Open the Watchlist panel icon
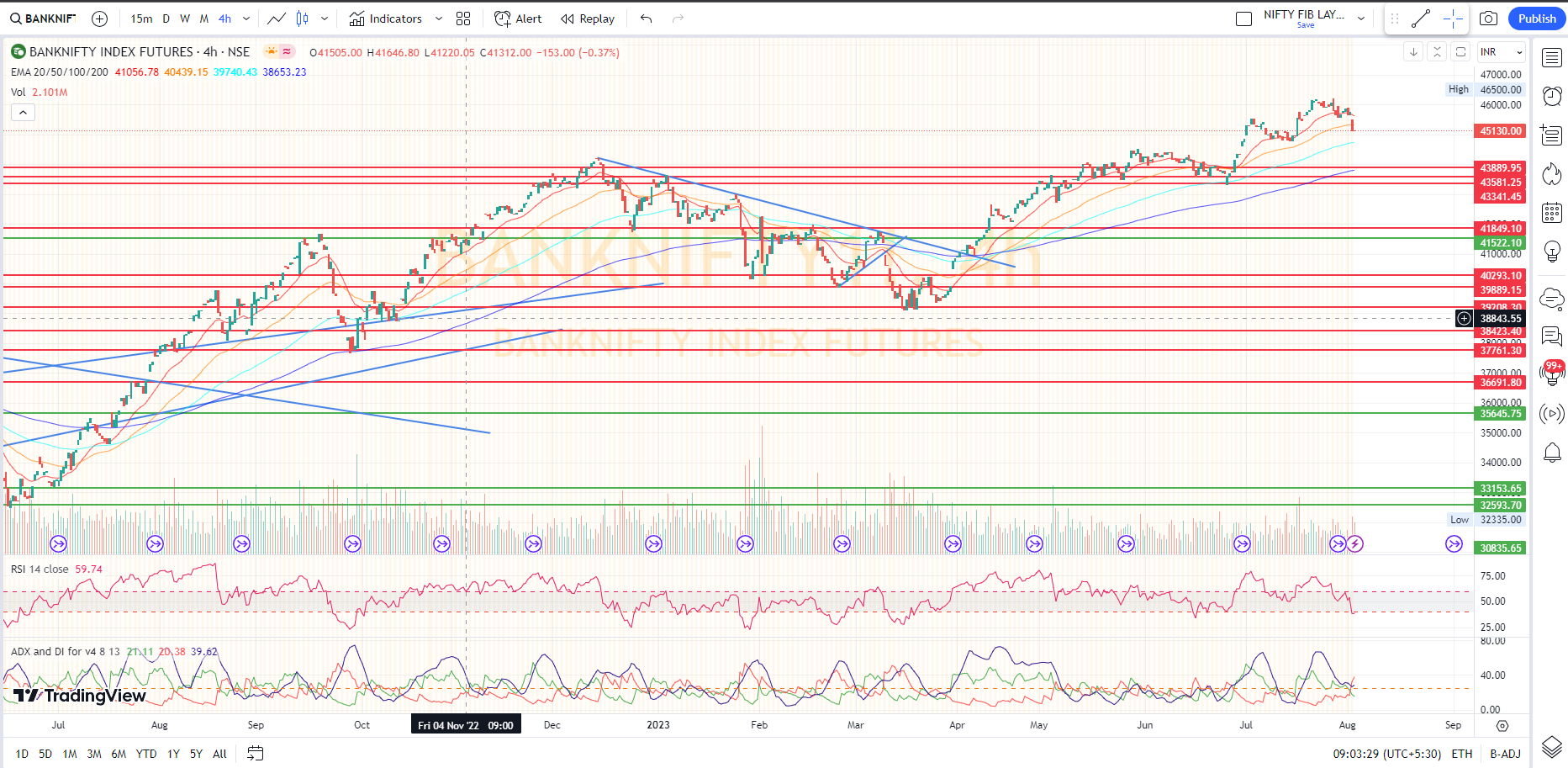Image resolution: width=1568 pixels, height=768 pixels. coord(1551,58)
